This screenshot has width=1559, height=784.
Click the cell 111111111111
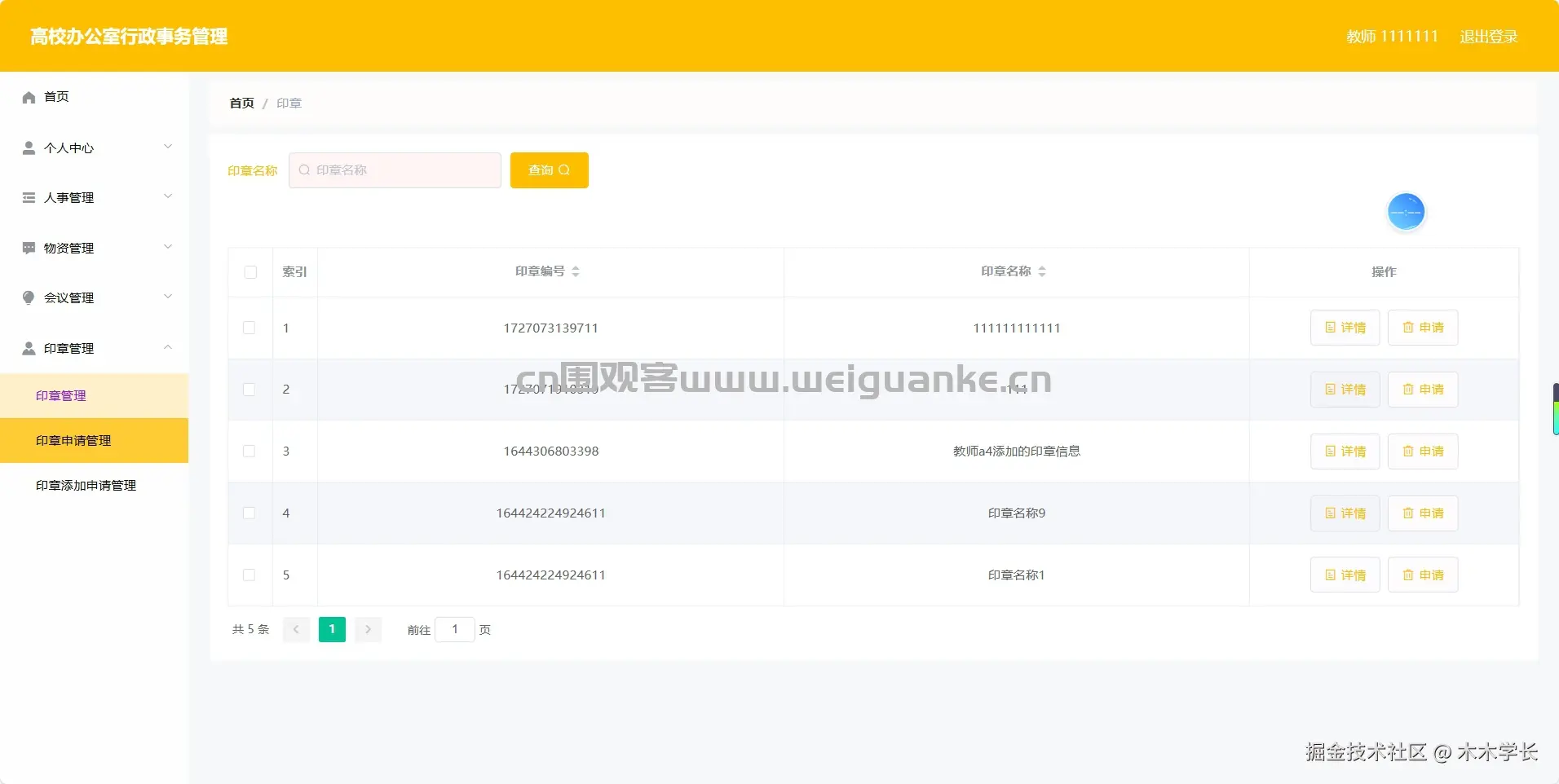[1017, 328]
